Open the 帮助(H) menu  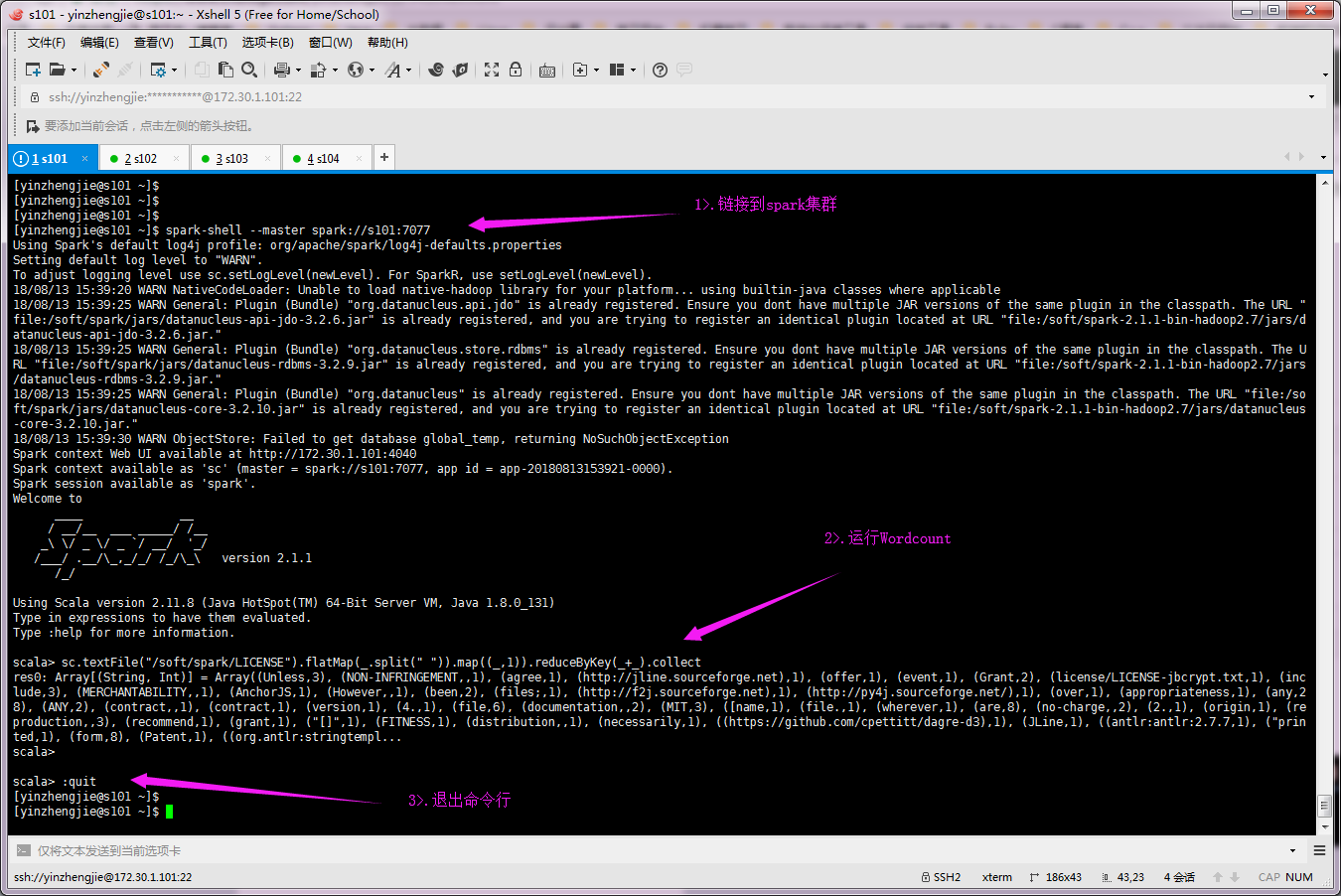click(387, 43)
